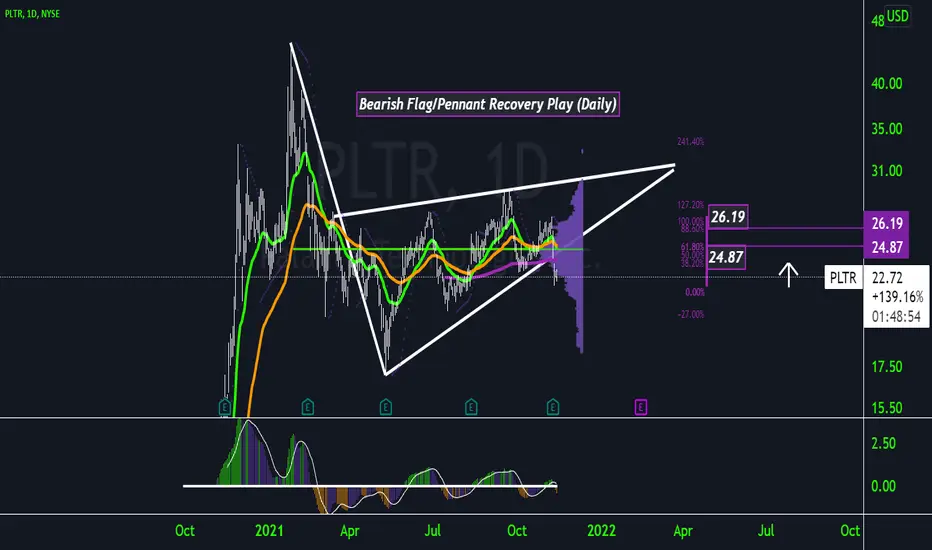Click the Apr label between 2021 and Jul
932x550 pixels.
(x=350, y=530)
